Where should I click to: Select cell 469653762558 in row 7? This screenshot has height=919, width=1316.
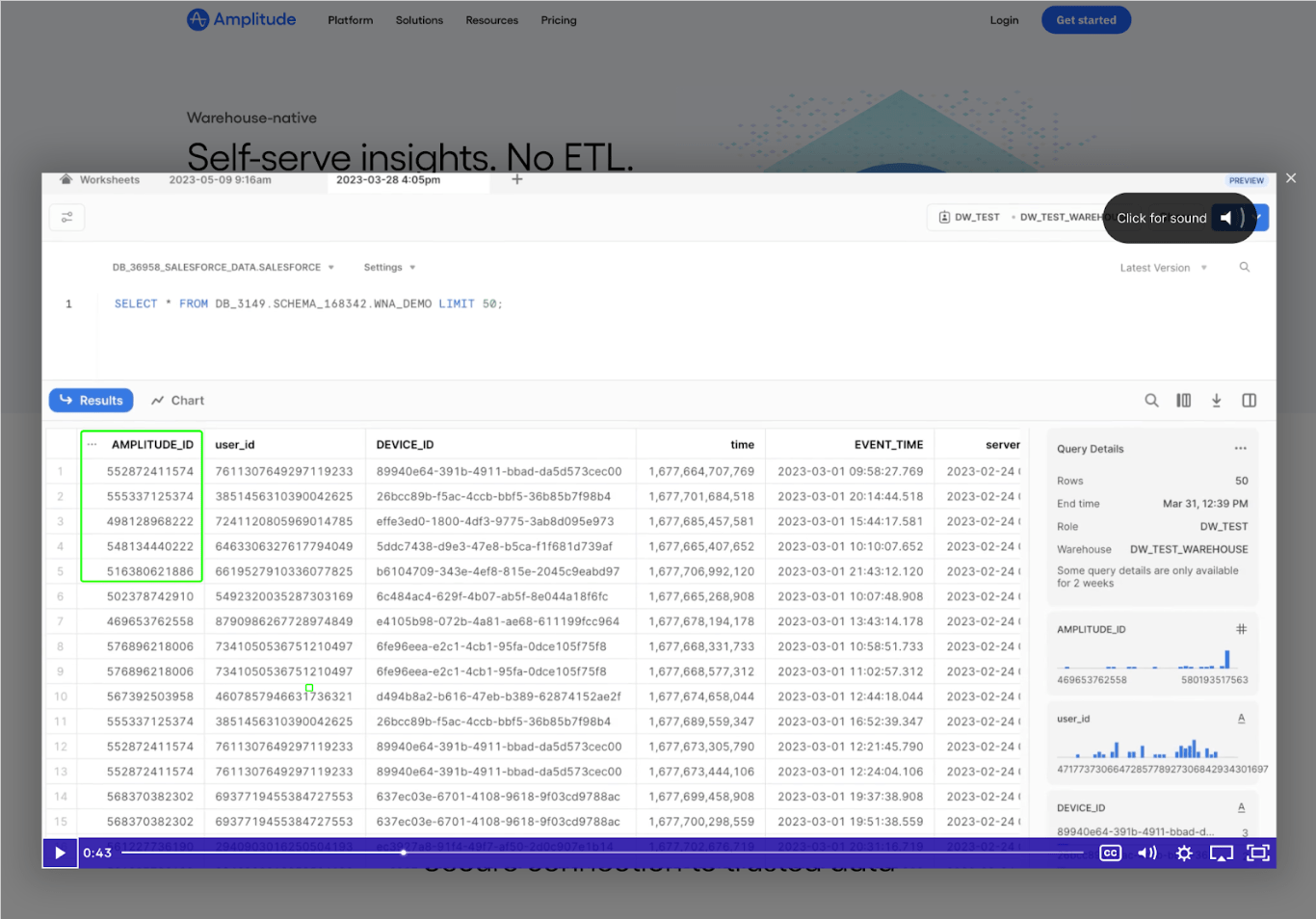[x=150, y=622]
